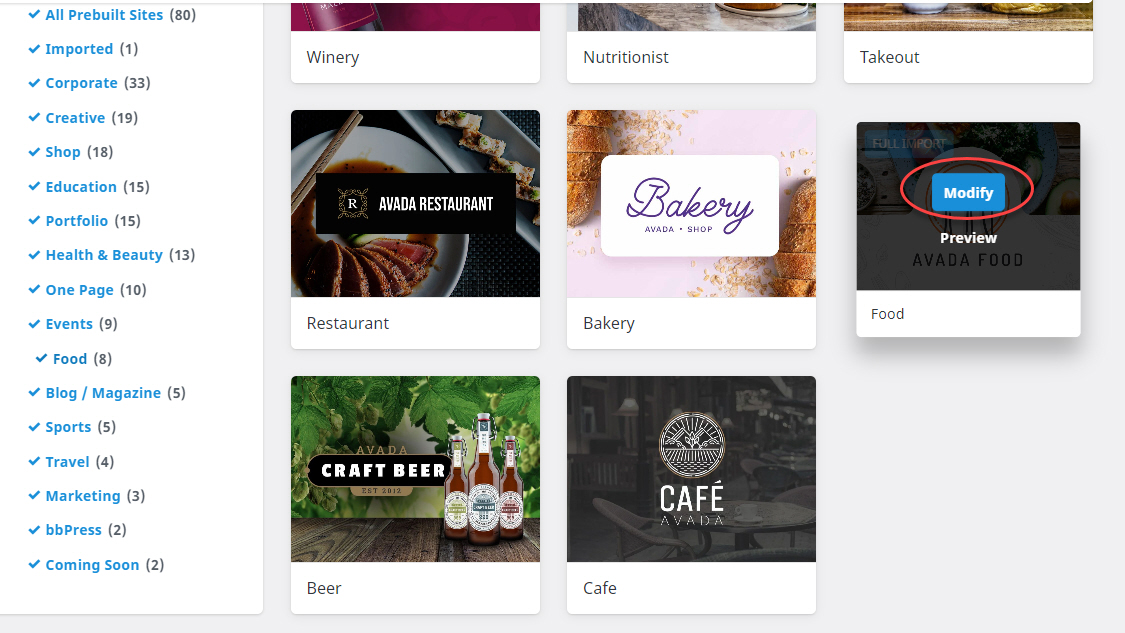Image resolution: width=1125 pixels, height=633 pixels.
Task: Choose the Education category filter
Action: click(x=81, y=187)
